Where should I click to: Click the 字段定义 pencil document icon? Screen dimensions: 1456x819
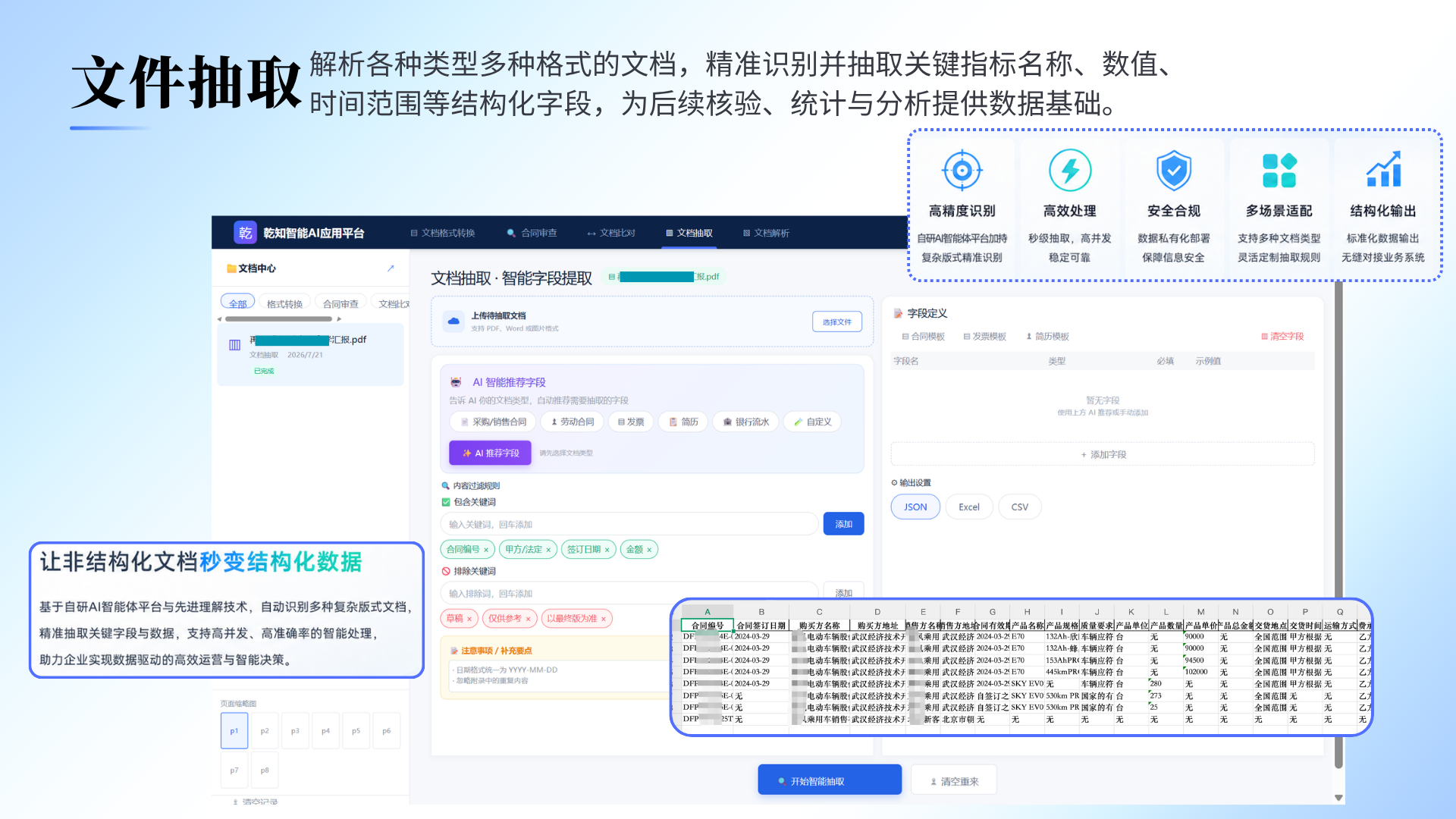898,313
